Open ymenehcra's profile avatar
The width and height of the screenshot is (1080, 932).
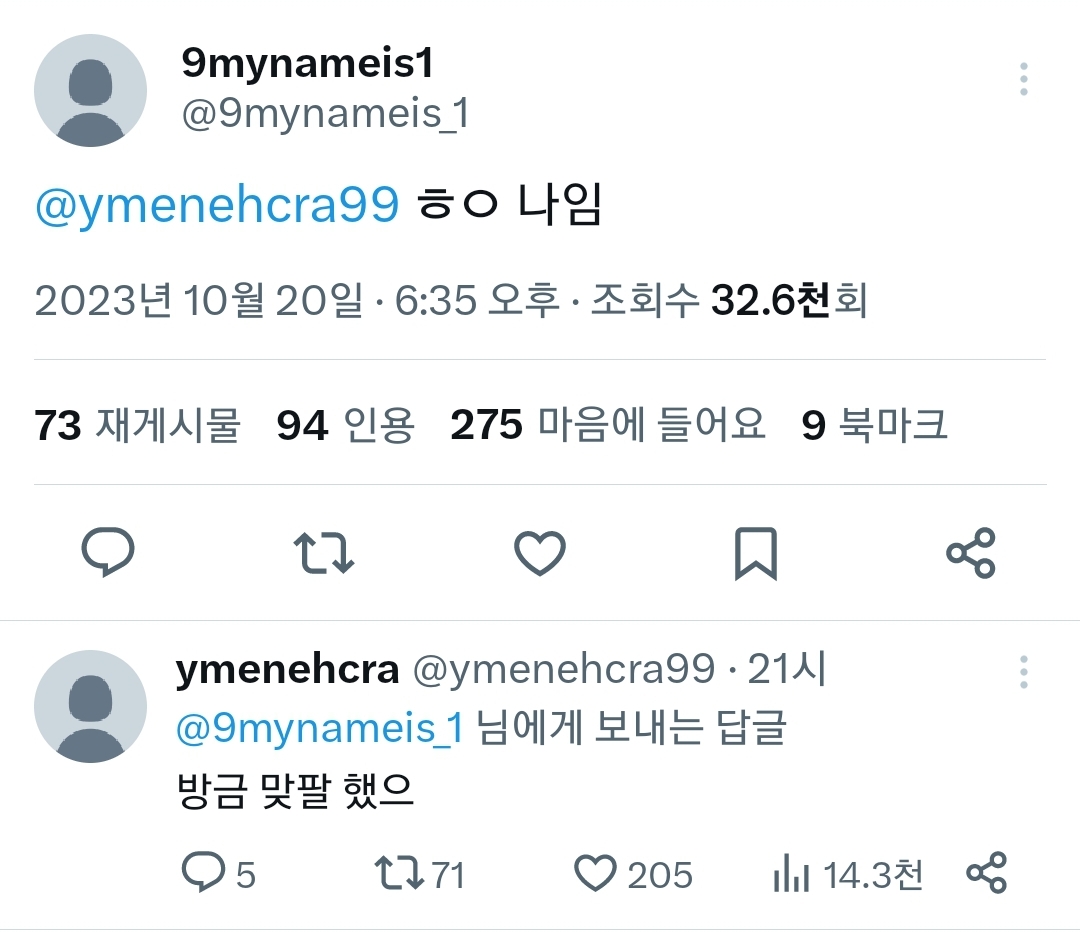(91, 707)
